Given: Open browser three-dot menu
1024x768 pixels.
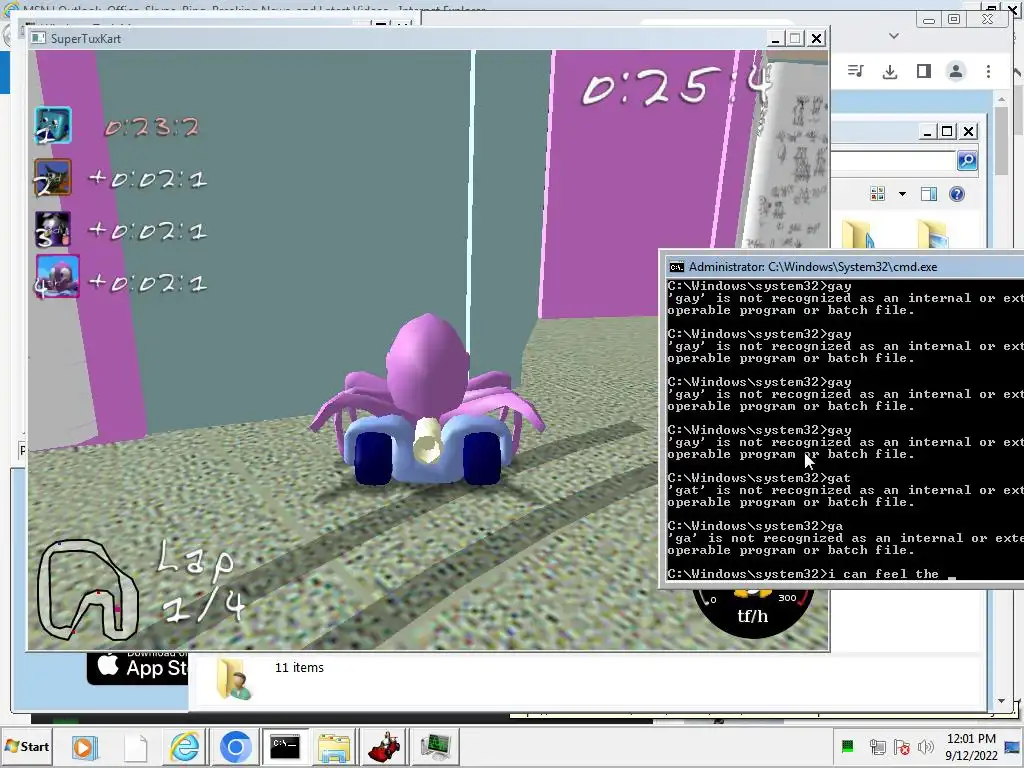Looking at the screenshot, I should coord(988,71).
